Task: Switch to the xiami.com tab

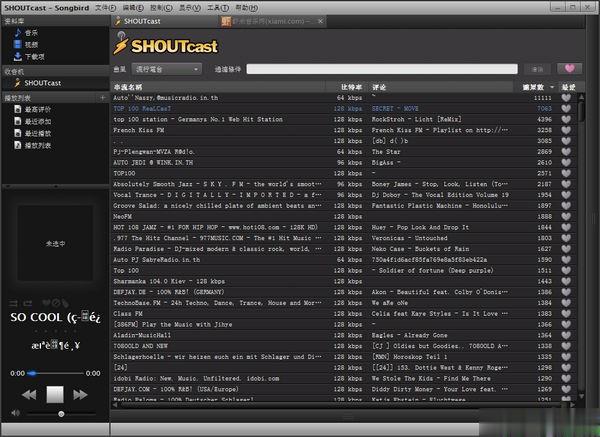Action: (272, 21)
